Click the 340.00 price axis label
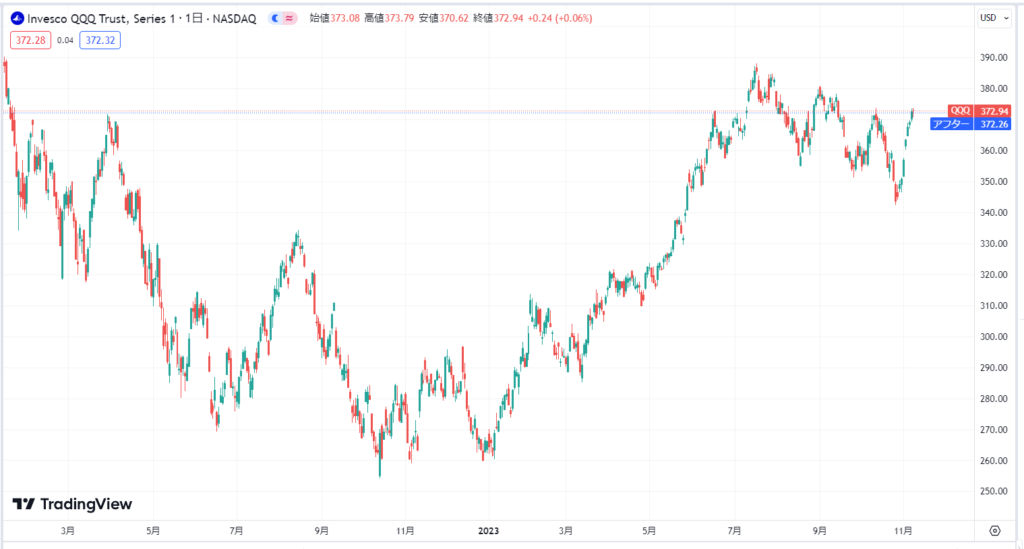 pyautogui.click(x=993, y=213)
